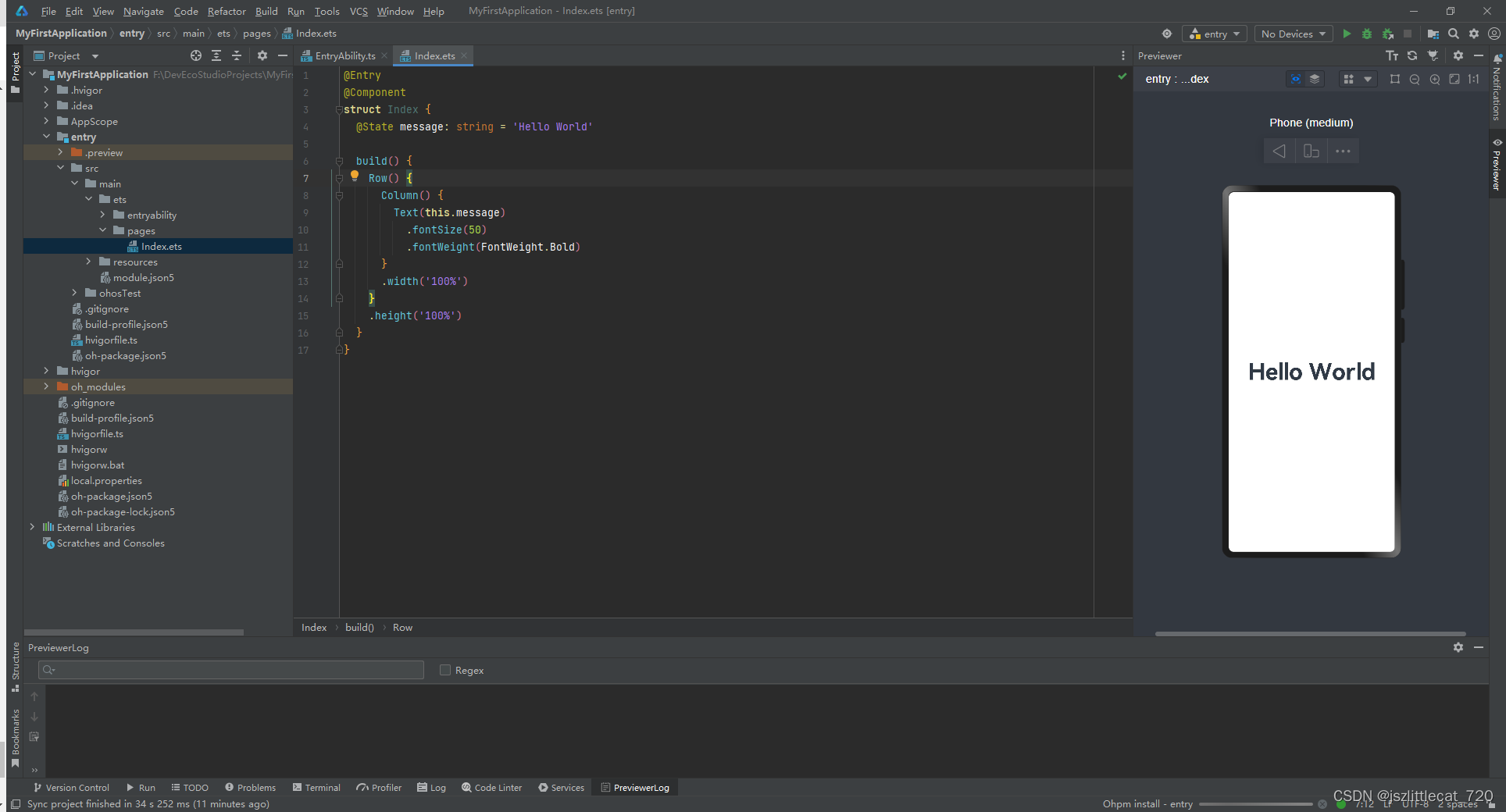Screen dimensions: 1506x812
Task: Zoom out in the Previewer
Action: (1415, 79)
